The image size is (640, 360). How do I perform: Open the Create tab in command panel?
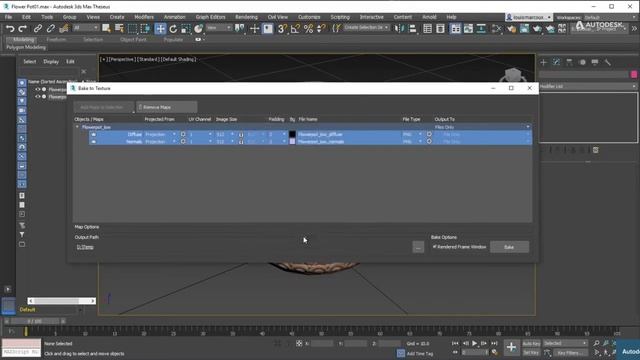coord(544,62)
